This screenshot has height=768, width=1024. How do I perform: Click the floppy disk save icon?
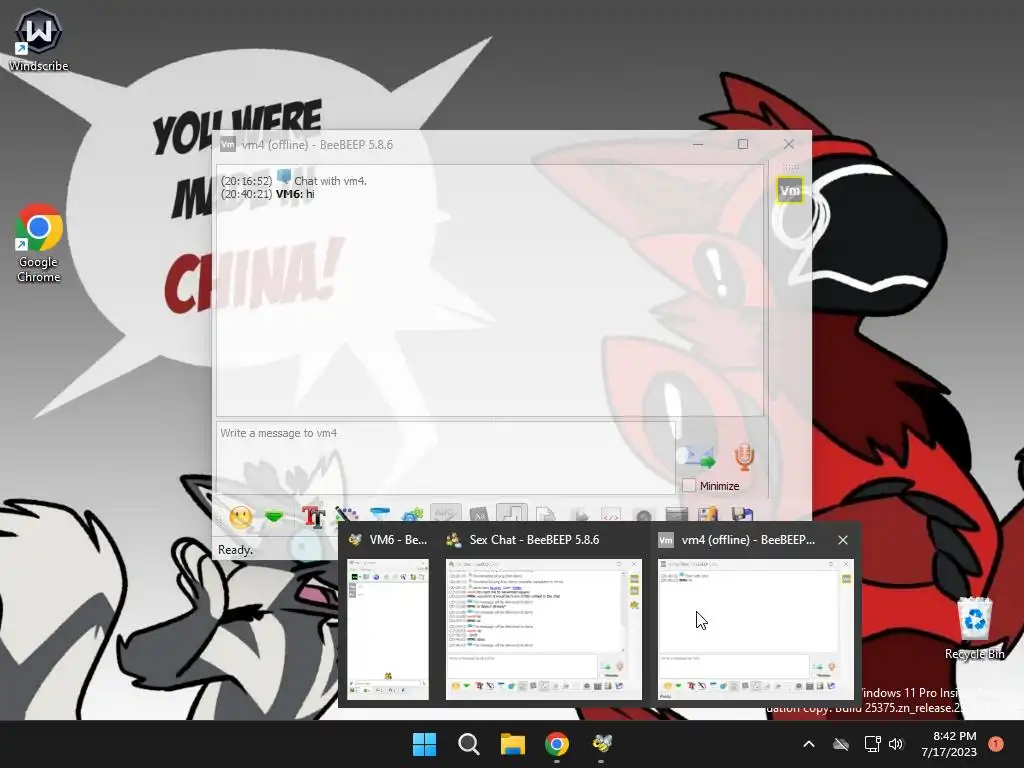(x=743, y=515)
